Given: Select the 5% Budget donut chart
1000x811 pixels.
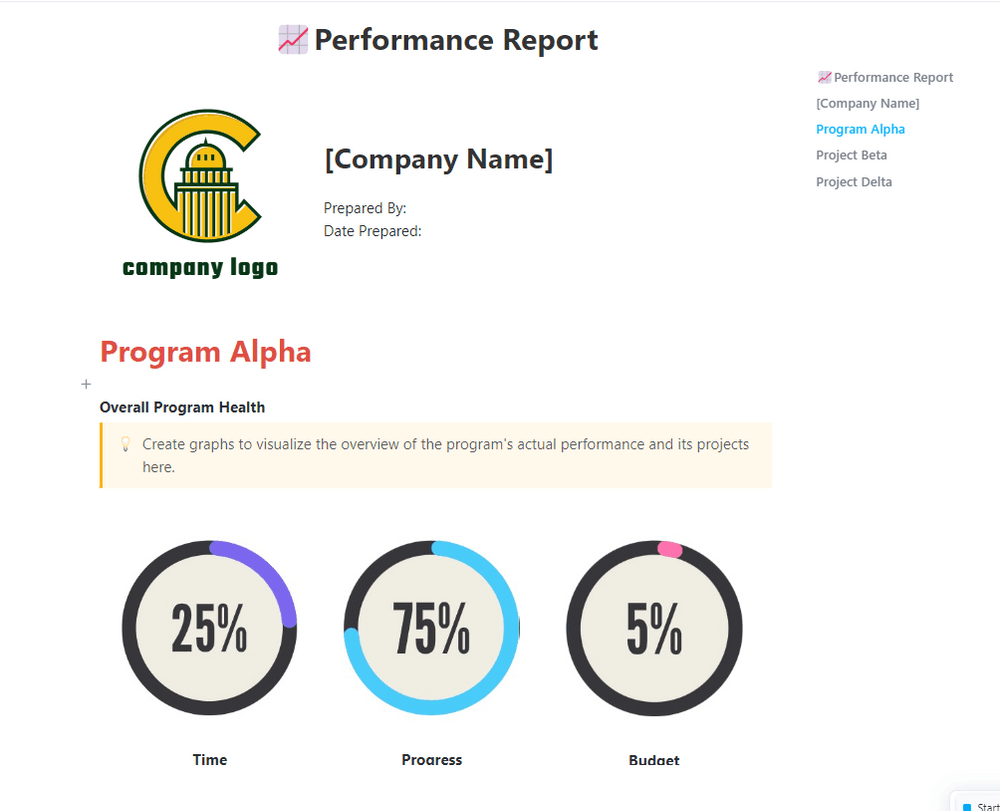Looking at the screenshot, I should click(654, 628).
